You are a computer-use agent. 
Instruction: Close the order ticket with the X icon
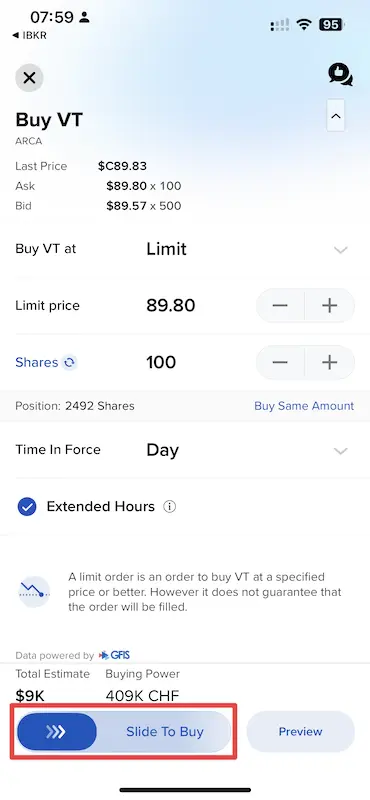(29, 78)
